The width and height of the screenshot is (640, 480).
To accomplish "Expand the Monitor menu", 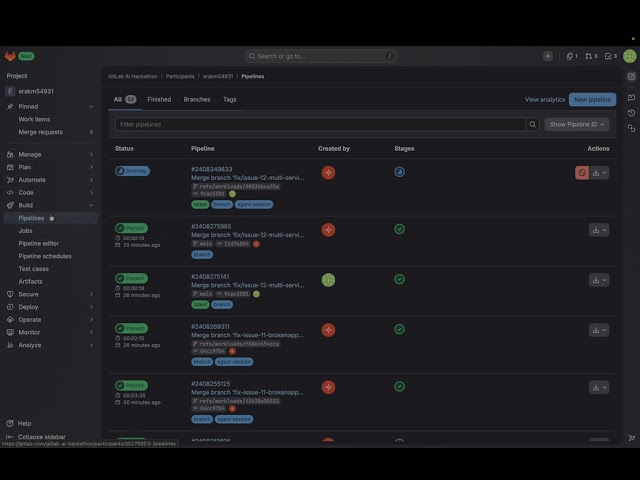I will [x=50, y=332].
